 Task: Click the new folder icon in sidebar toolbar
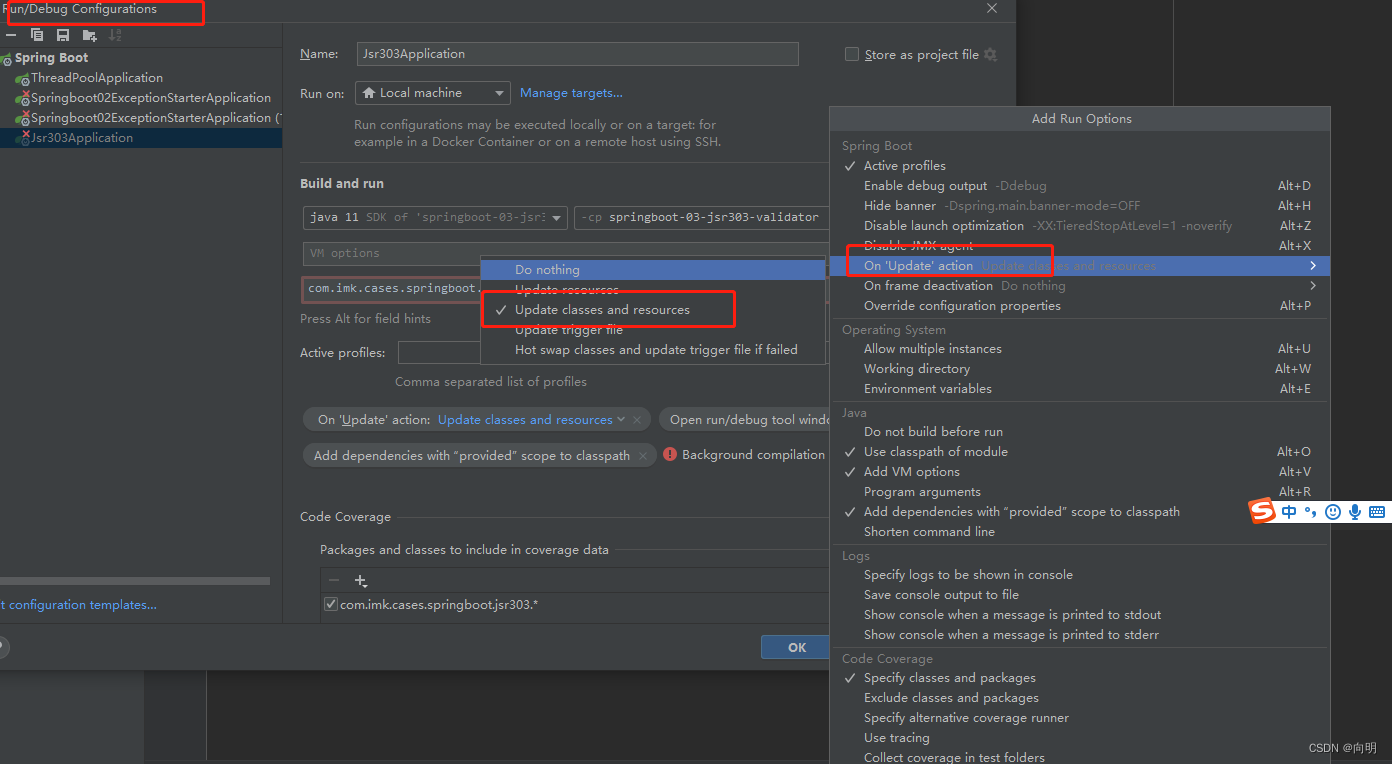[x=89, y=35]
